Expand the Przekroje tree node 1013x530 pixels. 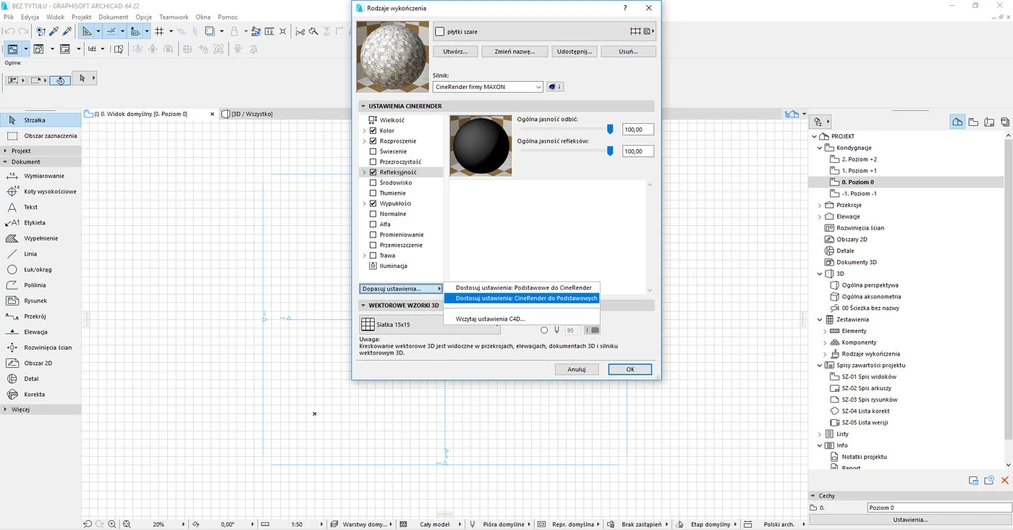[x=820, y=205]
